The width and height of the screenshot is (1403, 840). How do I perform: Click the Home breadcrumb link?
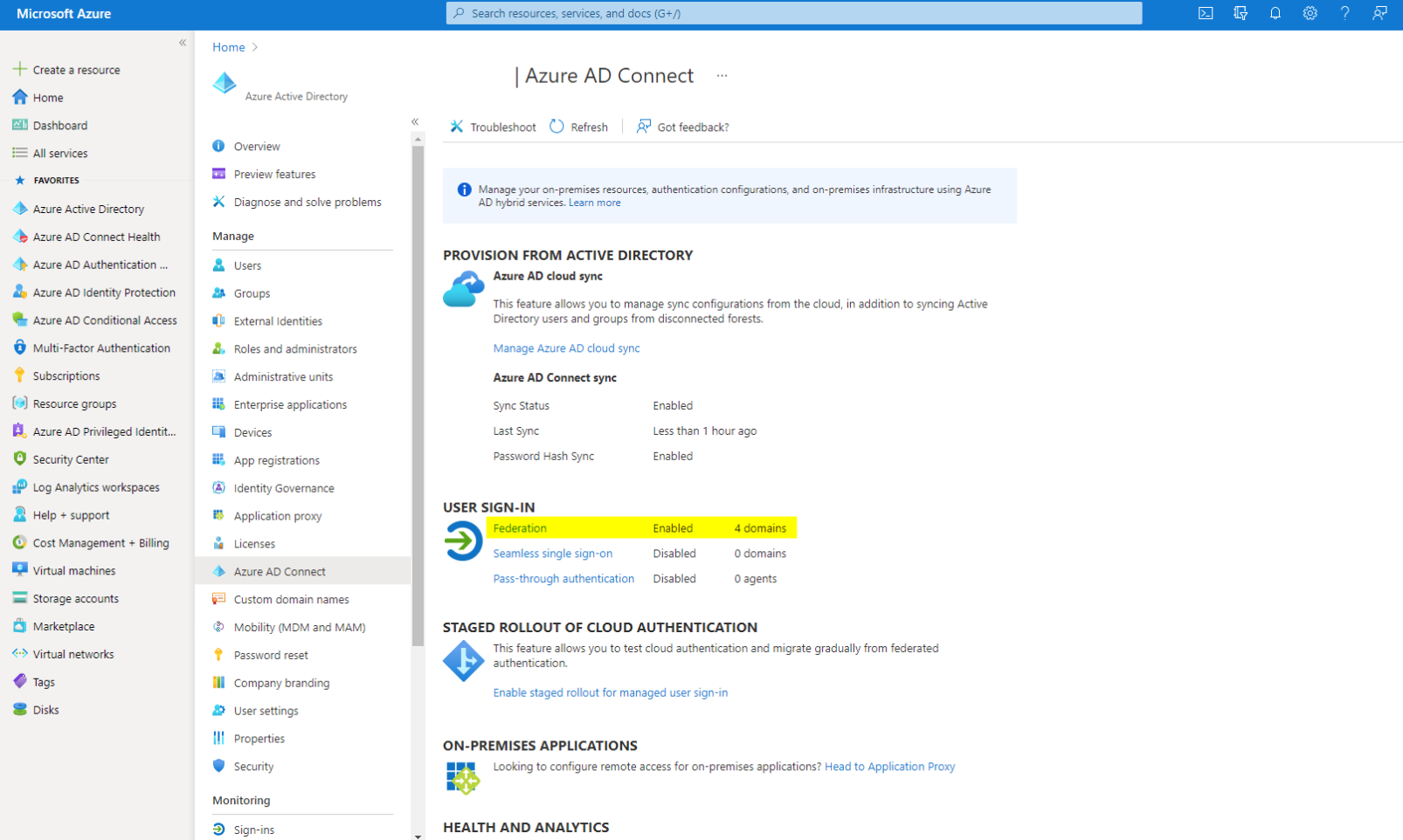228,47
